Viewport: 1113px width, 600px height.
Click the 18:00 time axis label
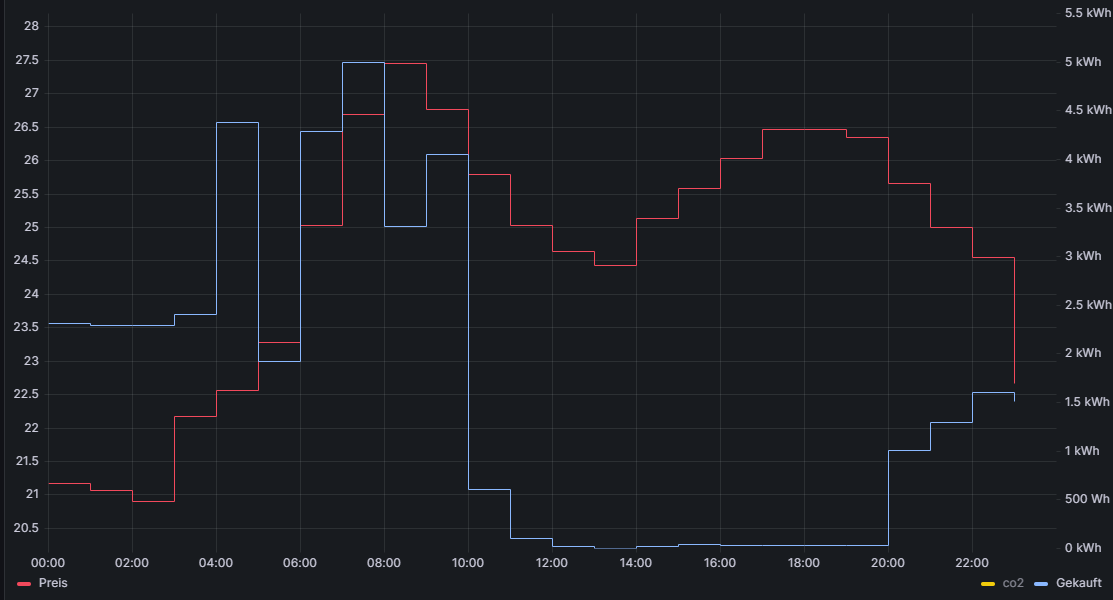[x=804, y=563]
